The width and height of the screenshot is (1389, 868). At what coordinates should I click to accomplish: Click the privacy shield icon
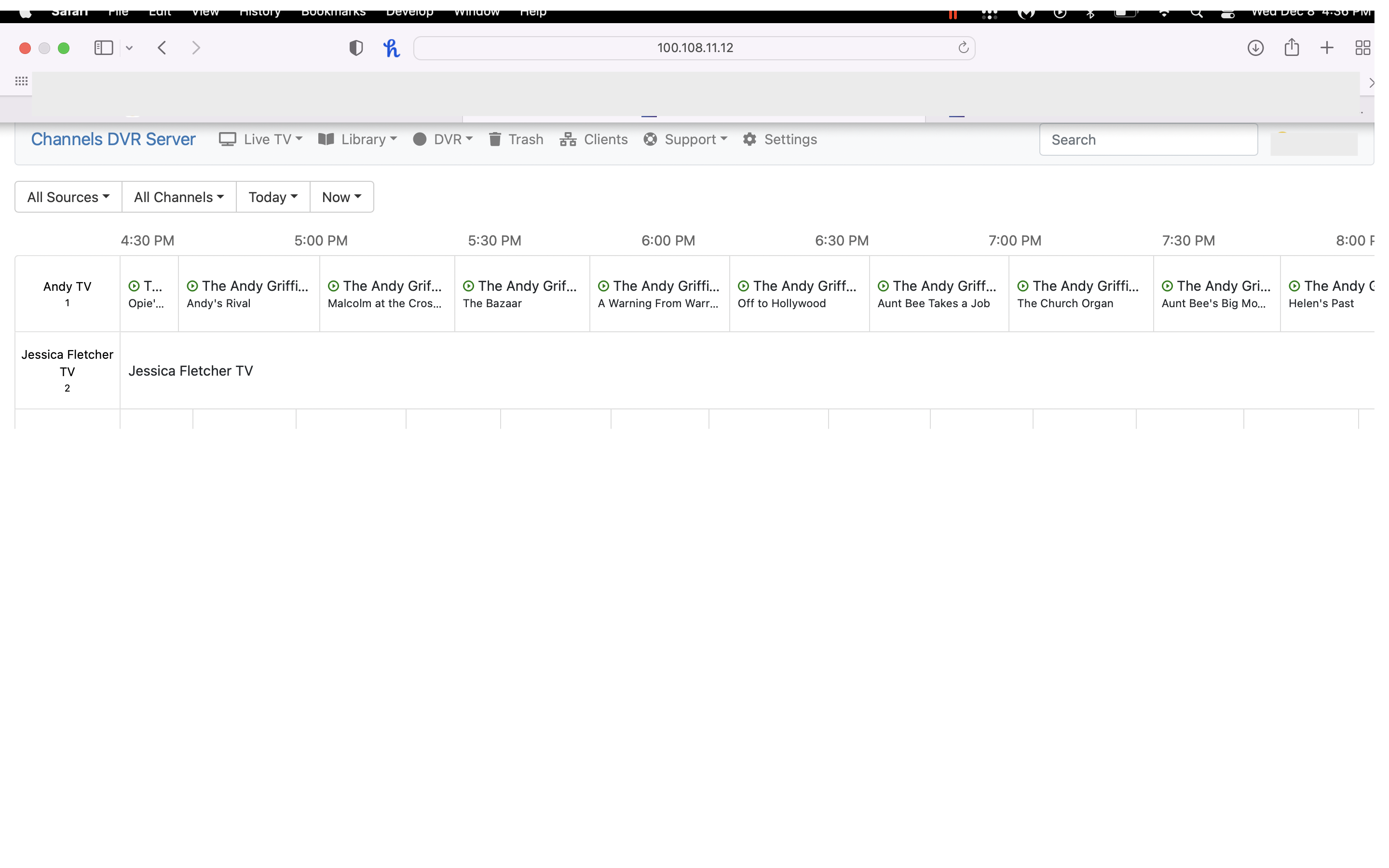(356, 48)
